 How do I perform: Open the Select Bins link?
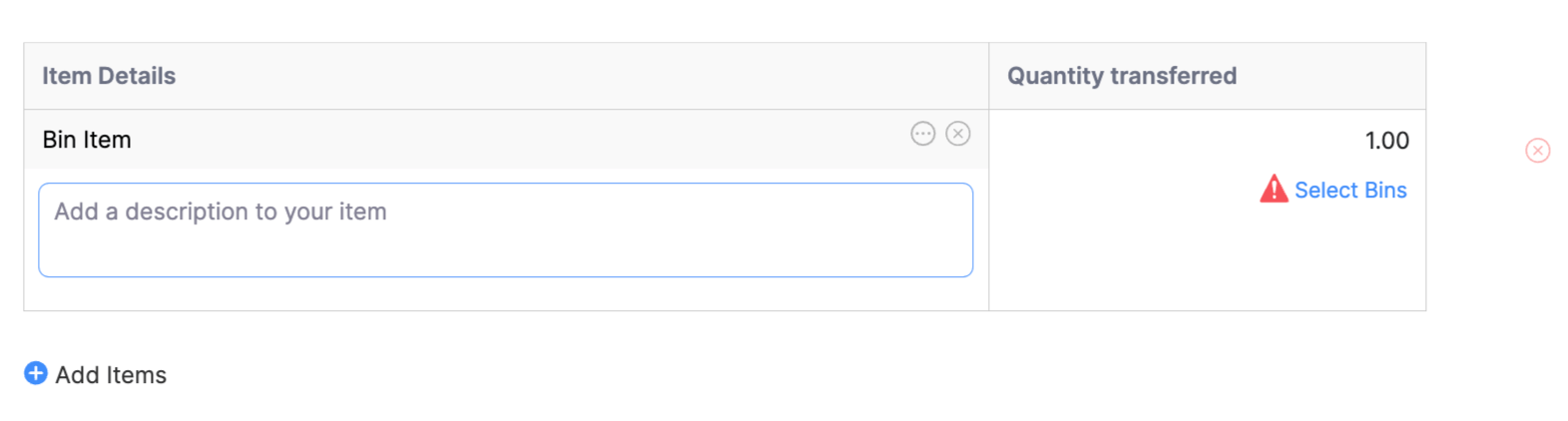(1350, 191)
